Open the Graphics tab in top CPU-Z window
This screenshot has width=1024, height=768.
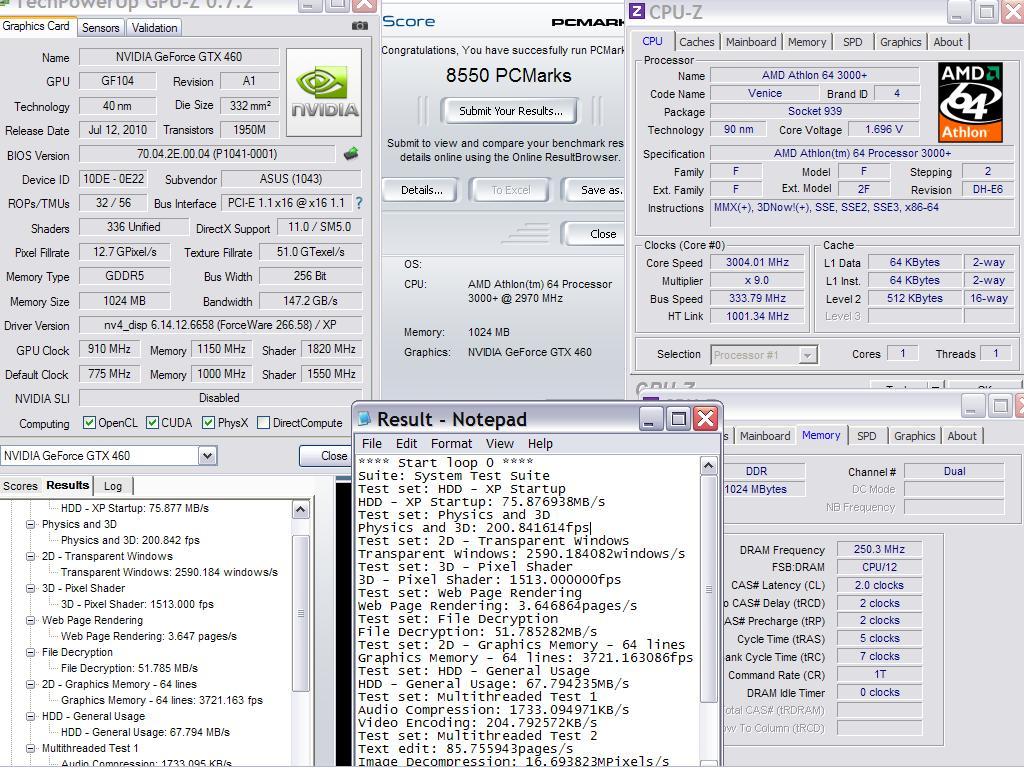tap(901, 42)
